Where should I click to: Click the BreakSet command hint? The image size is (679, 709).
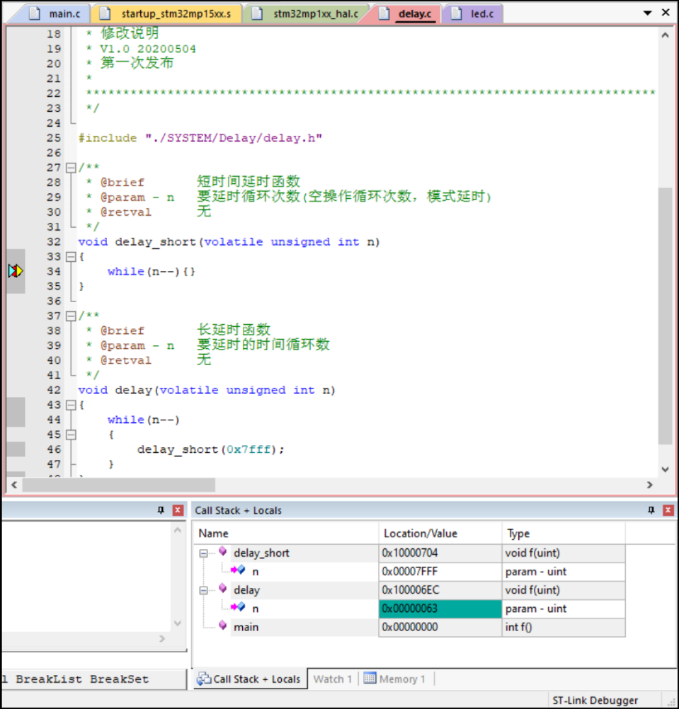pos(119,679)
